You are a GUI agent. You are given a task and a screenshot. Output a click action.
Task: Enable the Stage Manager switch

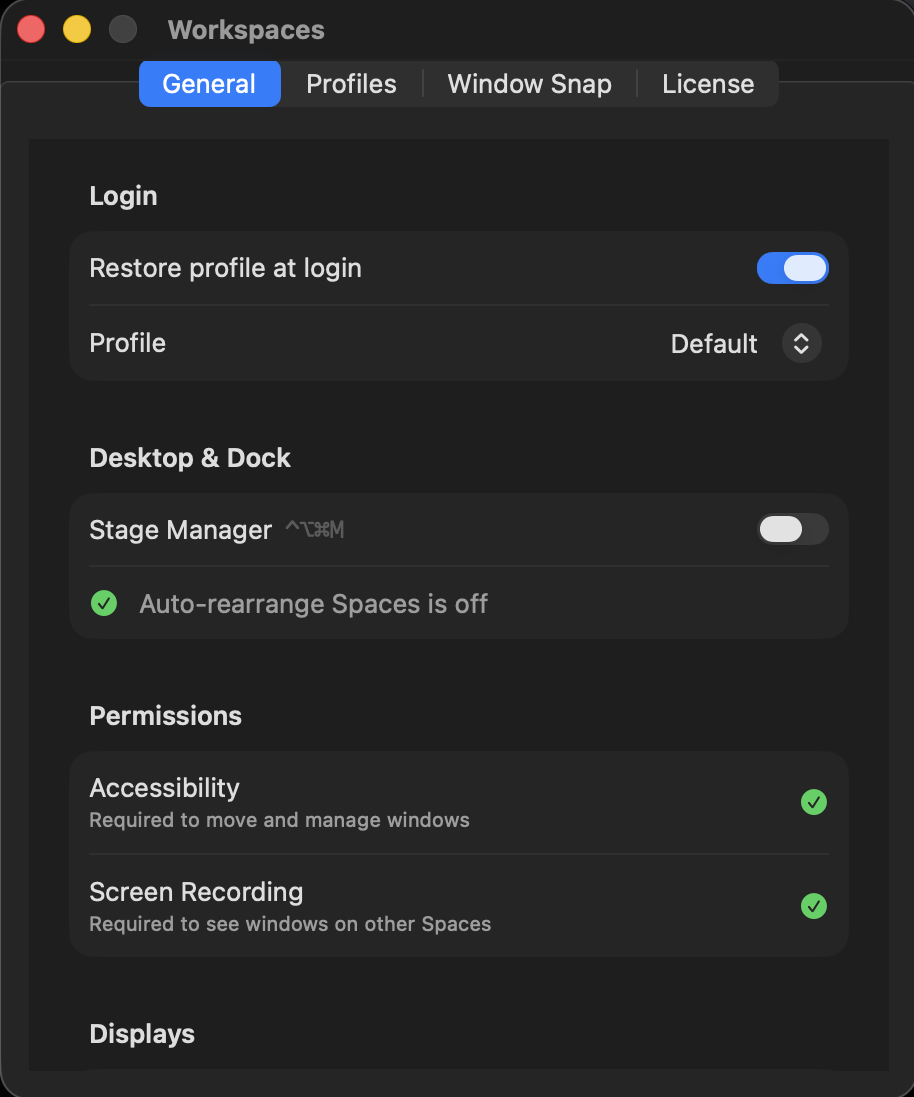[x=792, y=529]
